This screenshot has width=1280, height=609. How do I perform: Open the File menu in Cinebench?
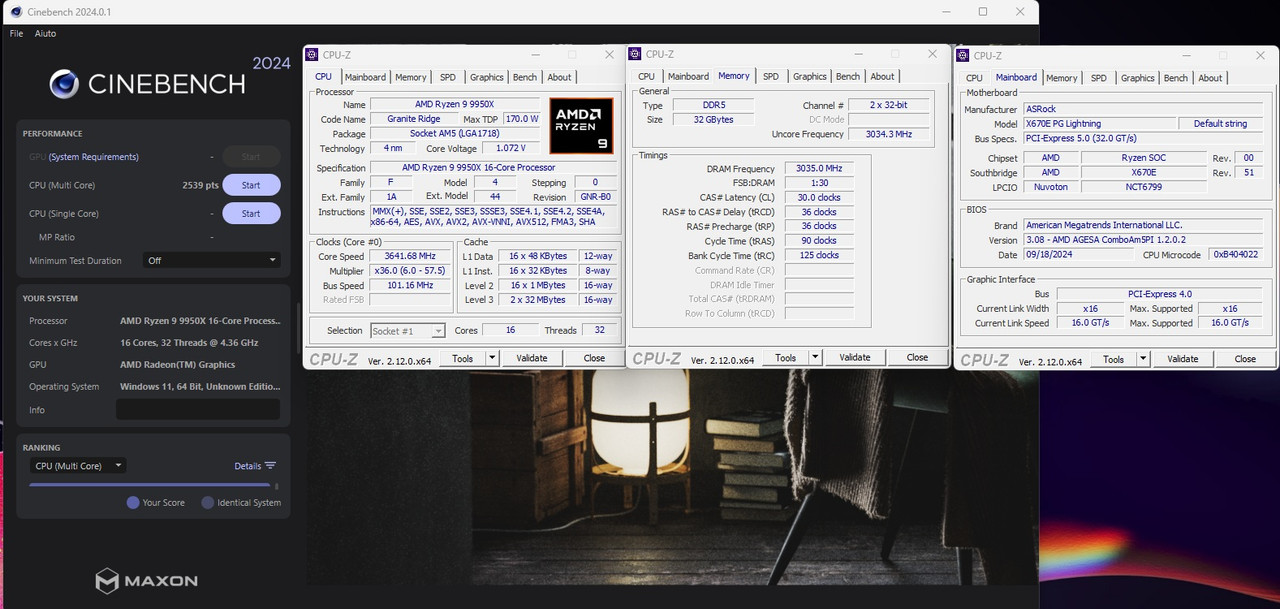(x=16, y=33)
